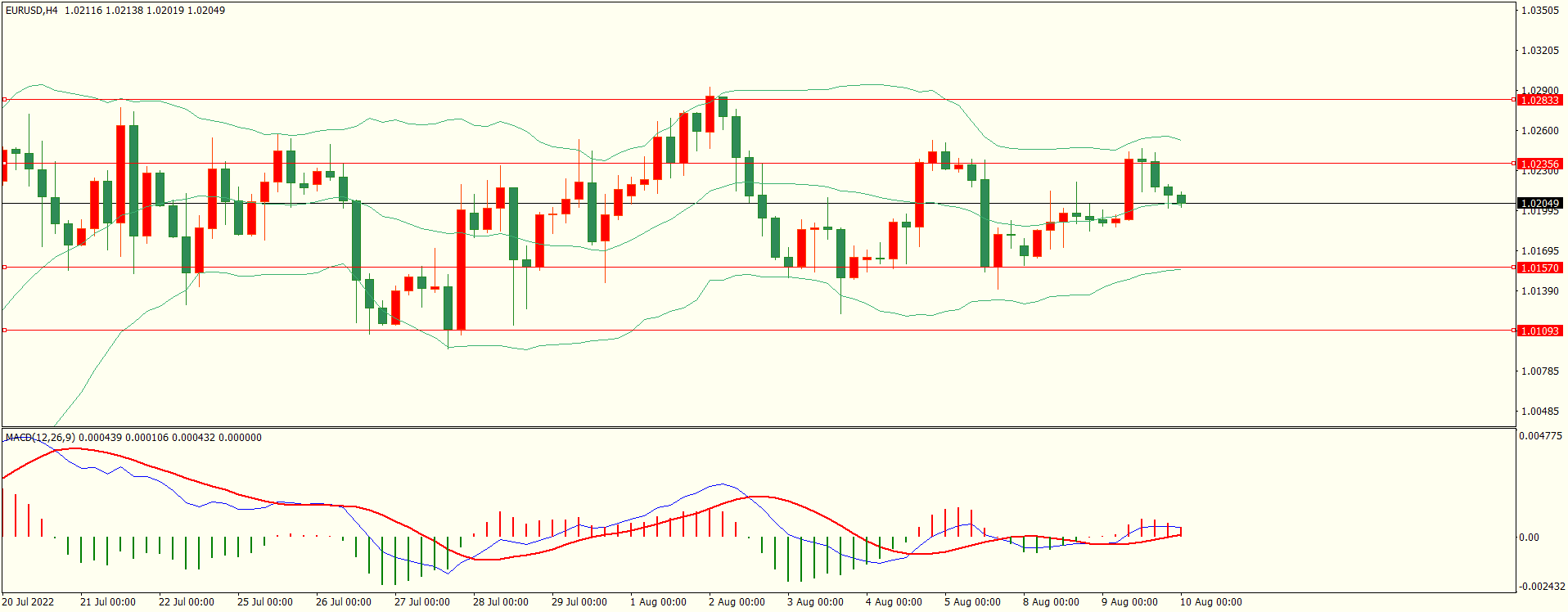
Task: Select the 5 Aug 00:00 time label
Action: click(971, 602)
